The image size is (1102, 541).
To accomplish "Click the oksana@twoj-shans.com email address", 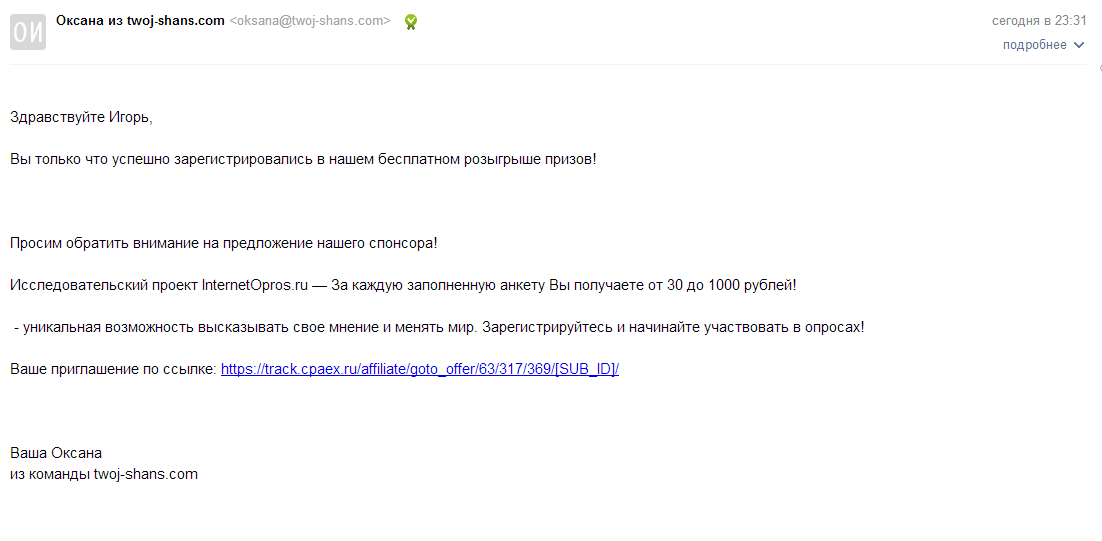I will [x=310, y=21].
